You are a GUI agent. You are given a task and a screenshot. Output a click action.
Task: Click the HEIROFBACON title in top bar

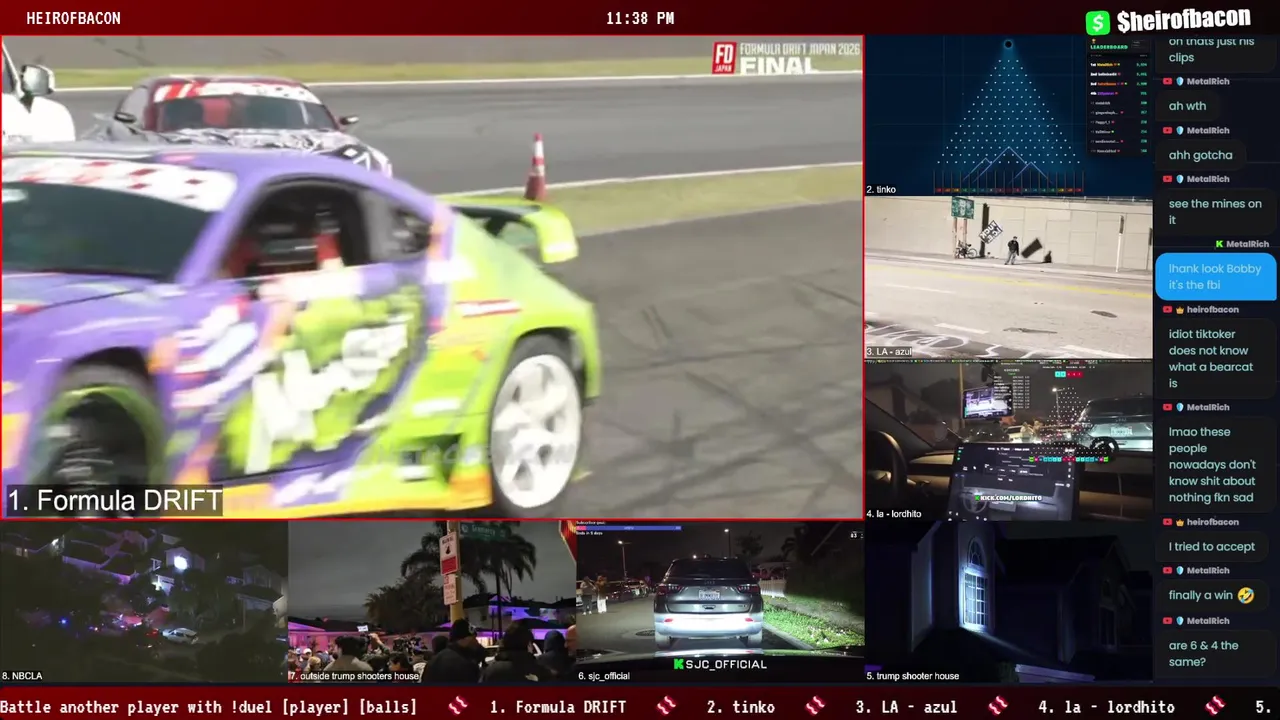(x=73, y=18)
